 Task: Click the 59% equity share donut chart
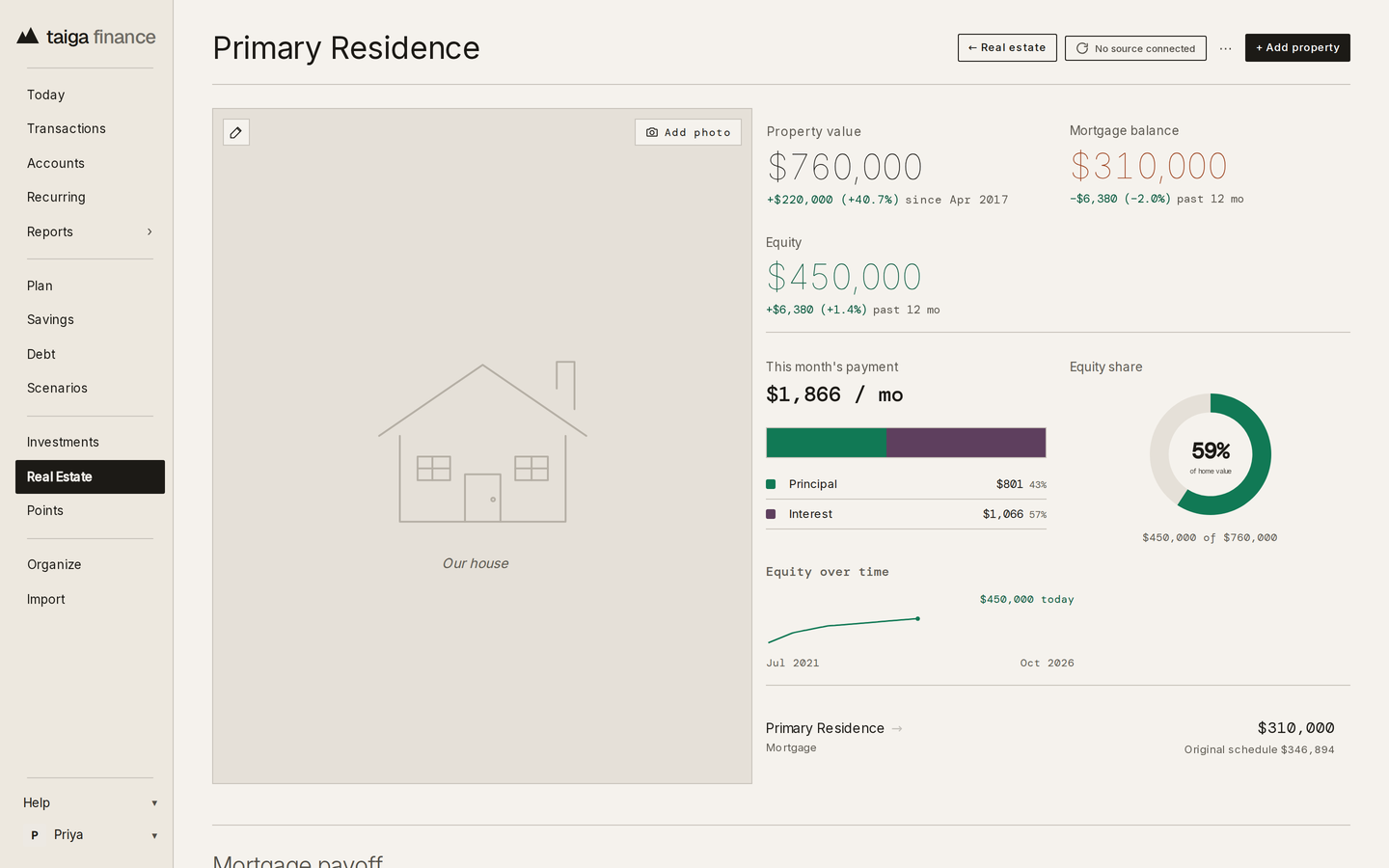click(x=1211, y=454)
